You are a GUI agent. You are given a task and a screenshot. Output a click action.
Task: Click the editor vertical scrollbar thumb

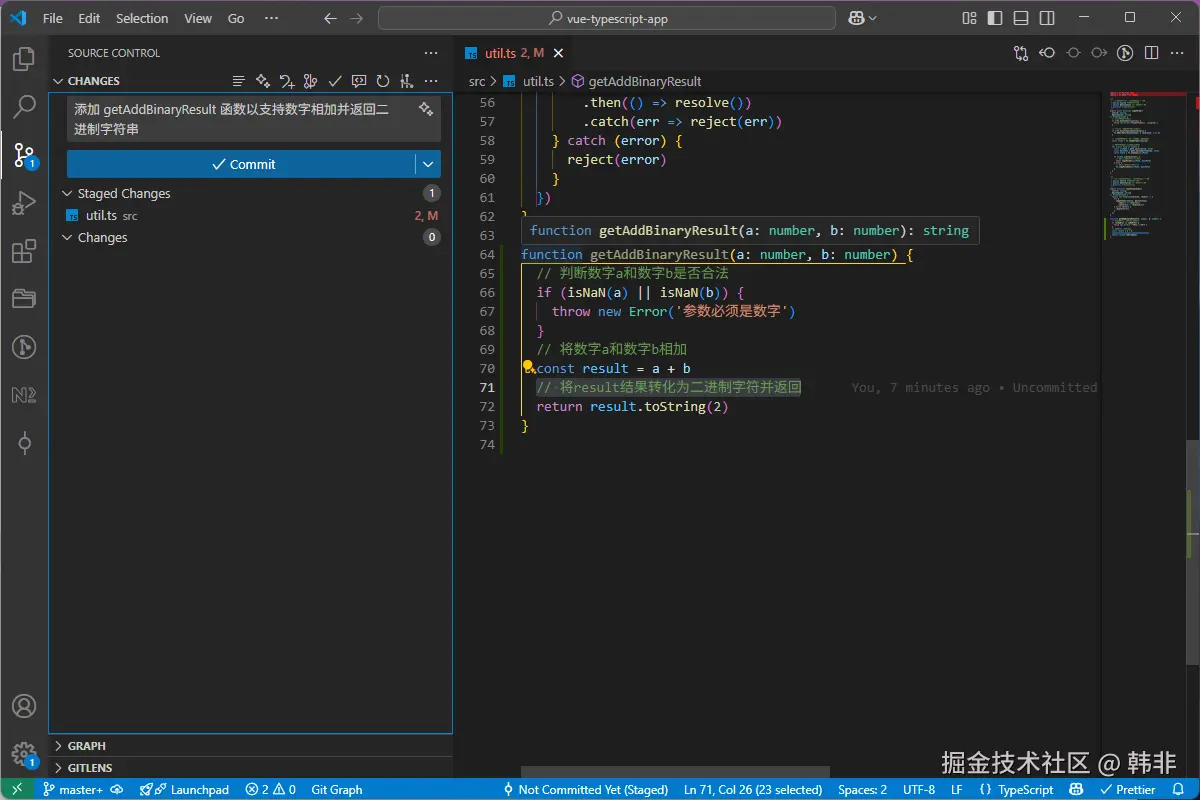tap(1194, 550)
